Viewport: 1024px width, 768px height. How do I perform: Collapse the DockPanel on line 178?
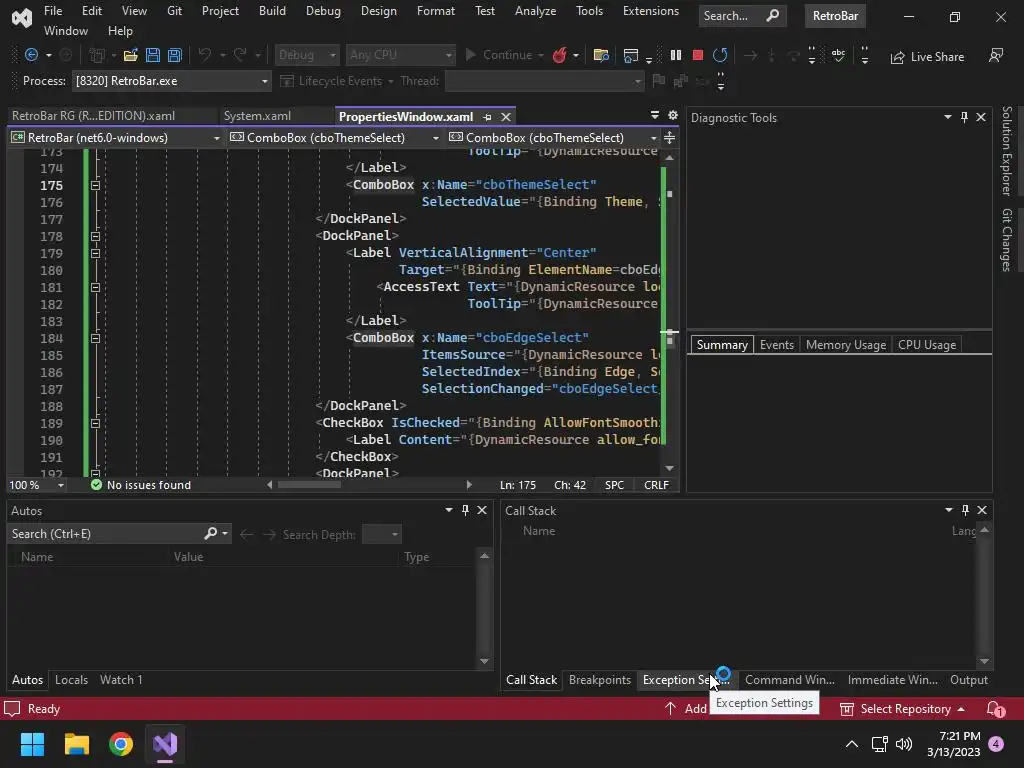point(95,236)
